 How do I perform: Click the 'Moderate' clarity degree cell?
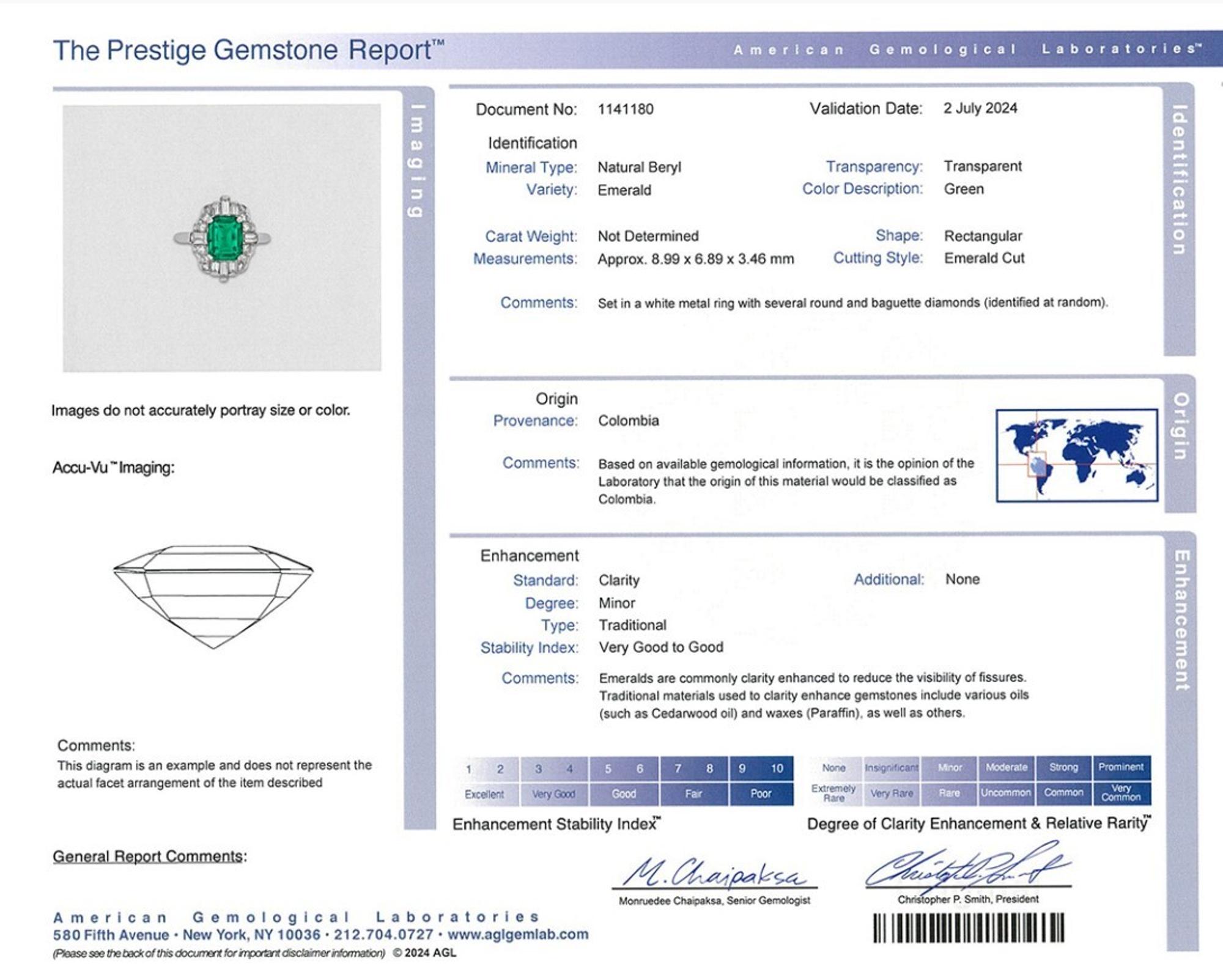point(1006,767)
